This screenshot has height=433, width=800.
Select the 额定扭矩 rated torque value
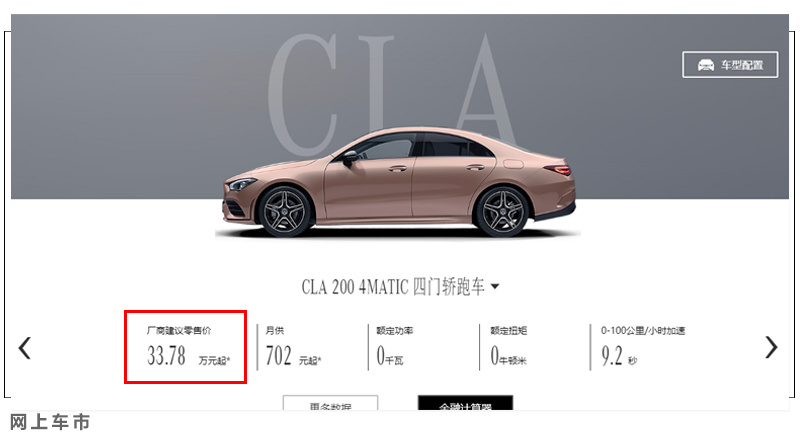point(508,355)
